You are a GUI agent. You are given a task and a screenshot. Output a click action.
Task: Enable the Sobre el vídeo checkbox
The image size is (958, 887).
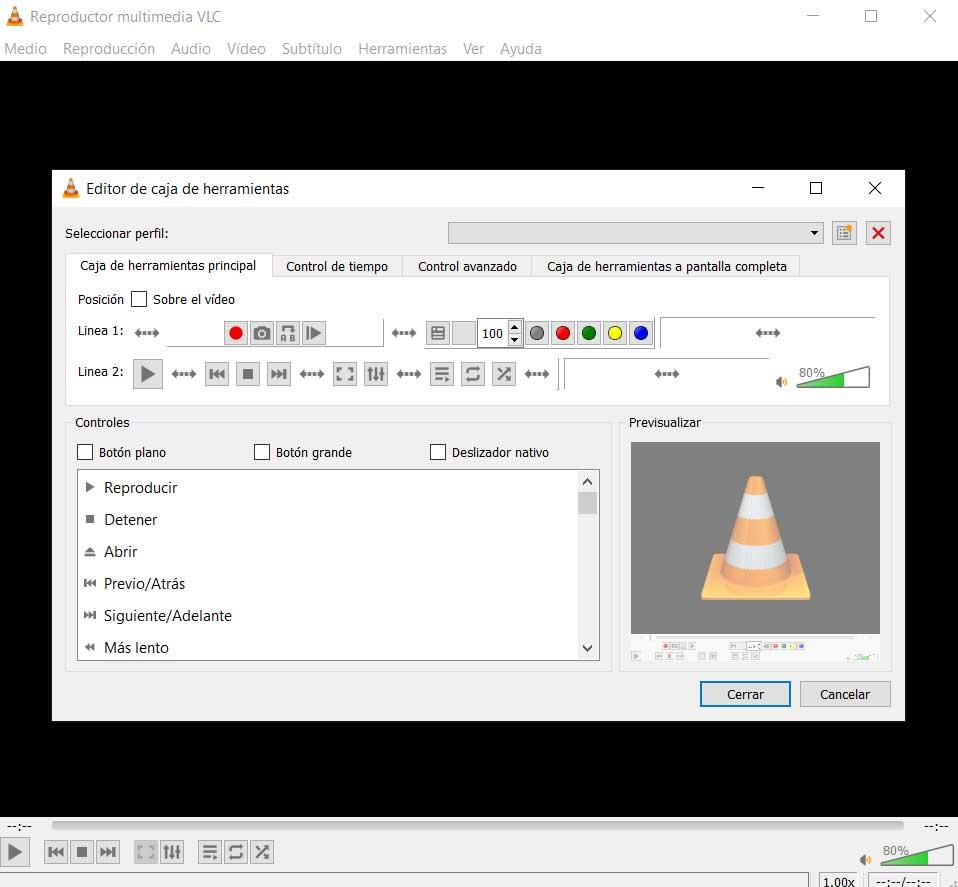[139, 299]
